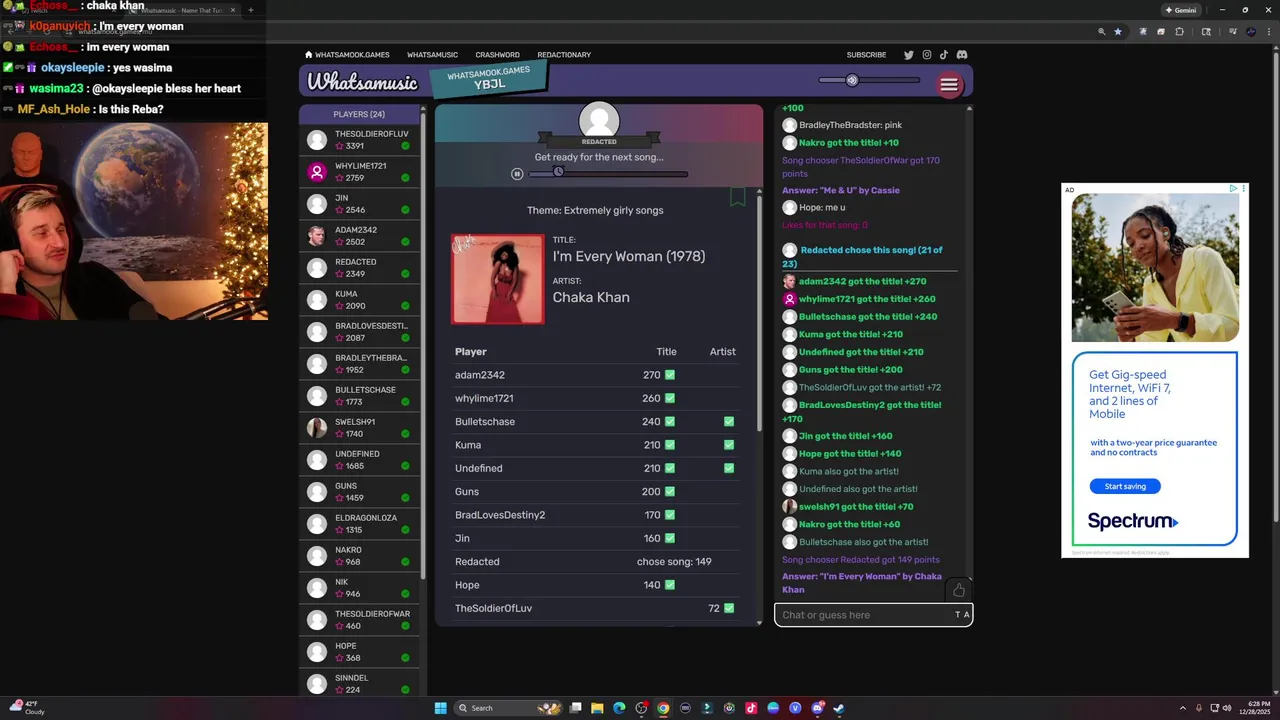
Task: Click the artist name Chaka Khan
Action: click(591, 297)
